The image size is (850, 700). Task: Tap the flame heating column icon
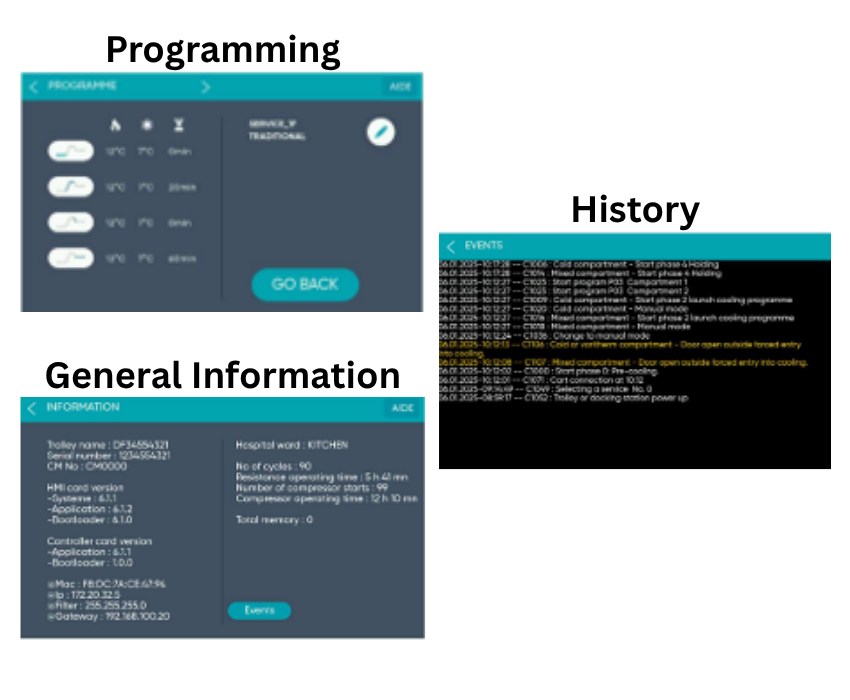click(115, 125)
